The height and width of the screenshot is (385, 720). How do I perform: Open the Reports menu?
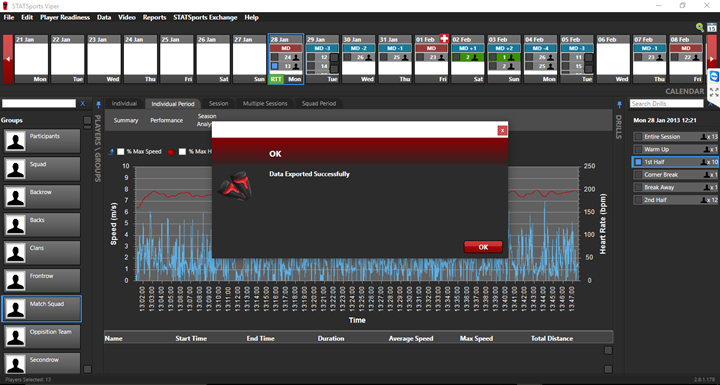pyautogui.click(x=154, y=17)
